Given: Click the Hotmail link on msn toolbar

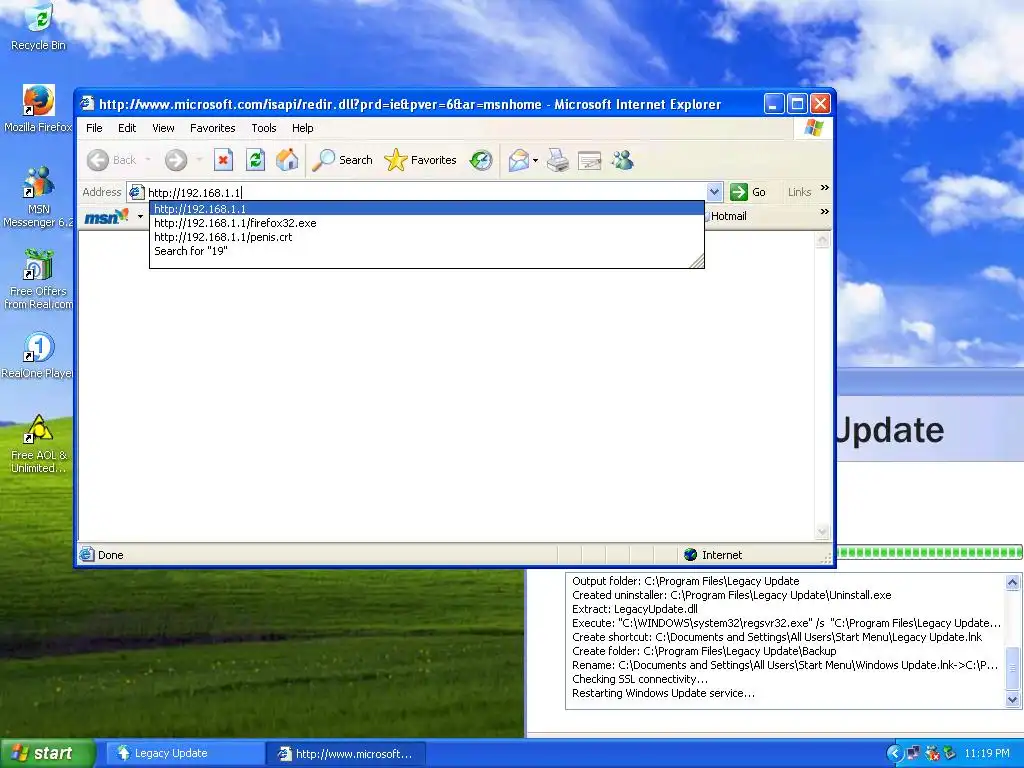Looking at the screenshot, I should point(728,216).
